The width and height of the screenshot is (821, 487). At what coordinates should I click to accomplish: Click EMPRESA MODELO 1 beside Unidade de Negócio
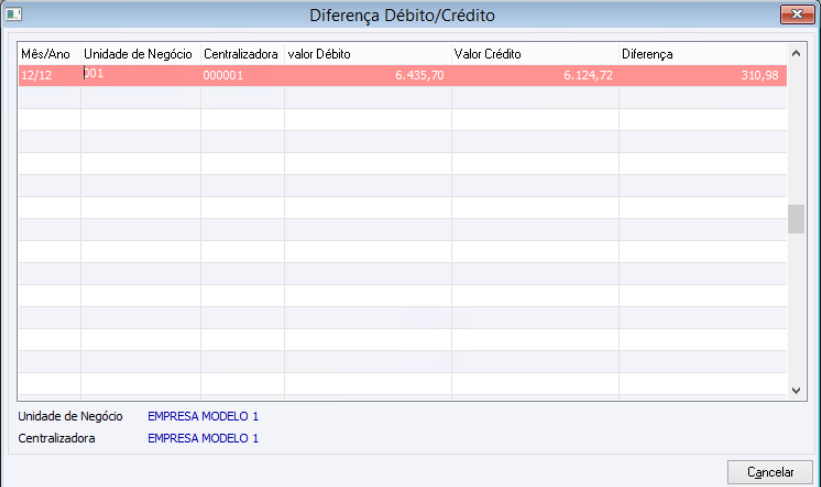click(203, 416)
